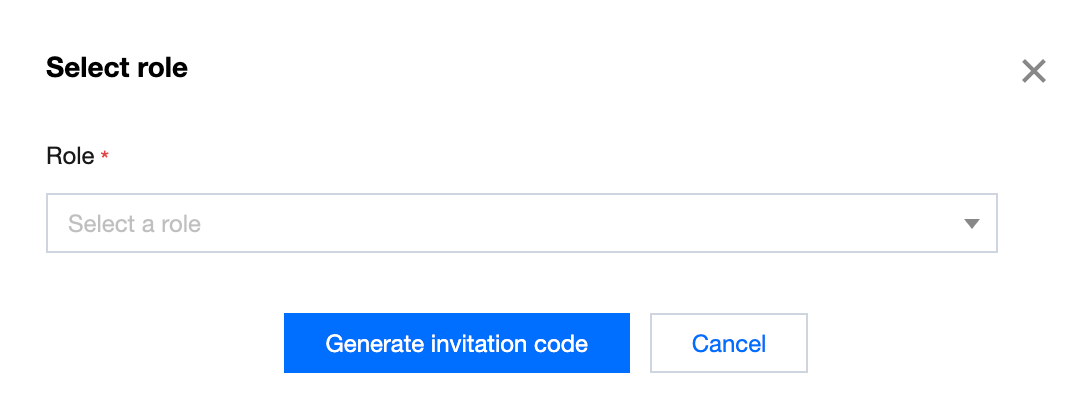Click the Role field label
Image resolution: width=1090 pixels, height=418 pixels.
(x=70, y=156)
